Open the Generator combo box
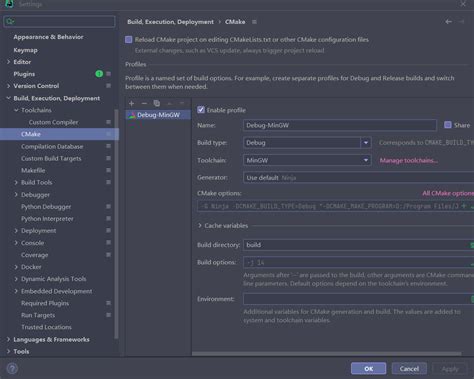Viewport: 474px width, 379px height. click(x=359, y=178)
